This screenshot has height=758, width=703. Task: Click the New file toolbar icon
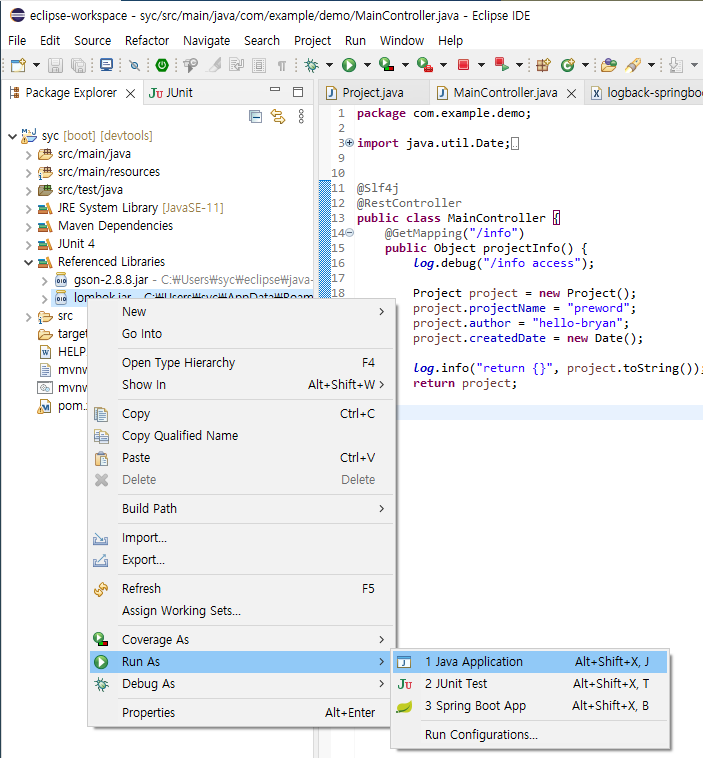click(x=18, y=65)
